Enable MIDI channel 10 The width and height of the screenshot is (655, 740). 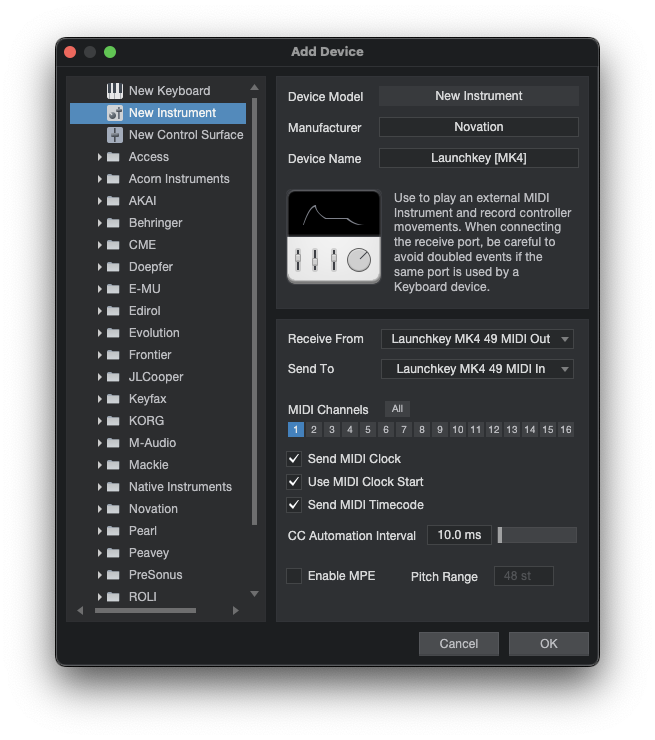[x=458, y=429]
